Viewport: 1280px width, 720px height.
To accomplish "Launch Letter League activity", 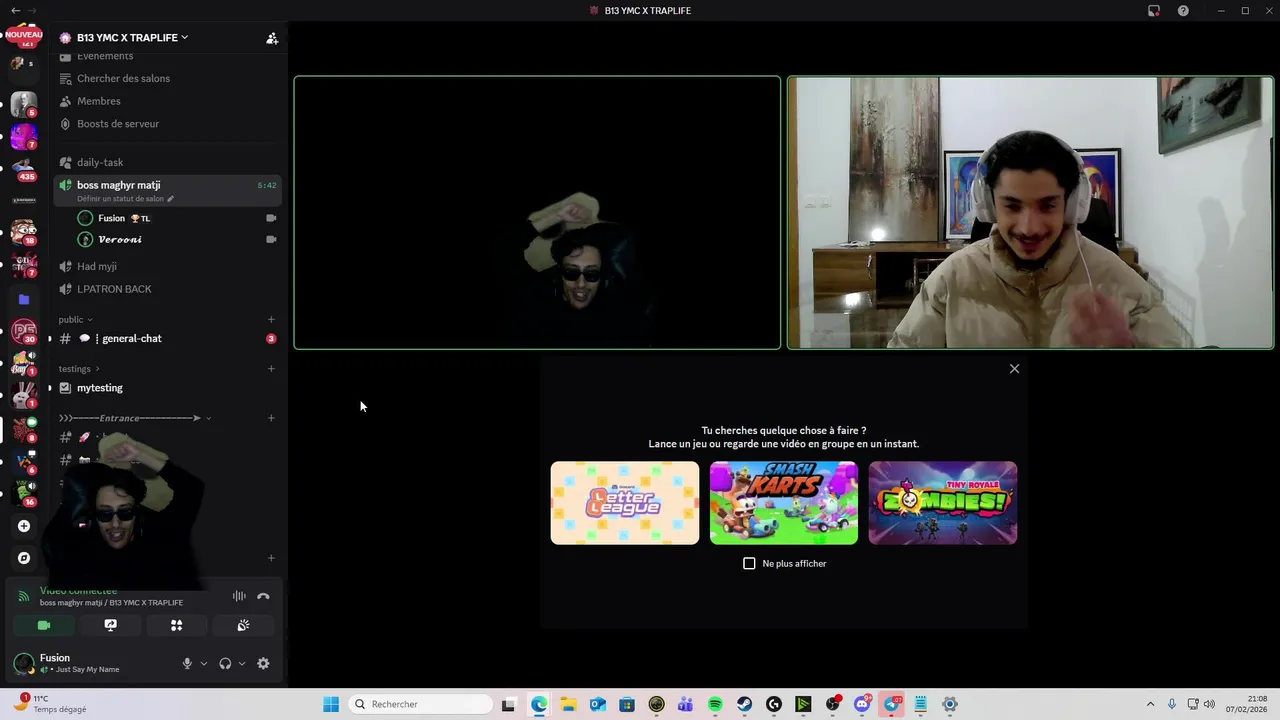I will pyautogui.click(x=625, y=503).
